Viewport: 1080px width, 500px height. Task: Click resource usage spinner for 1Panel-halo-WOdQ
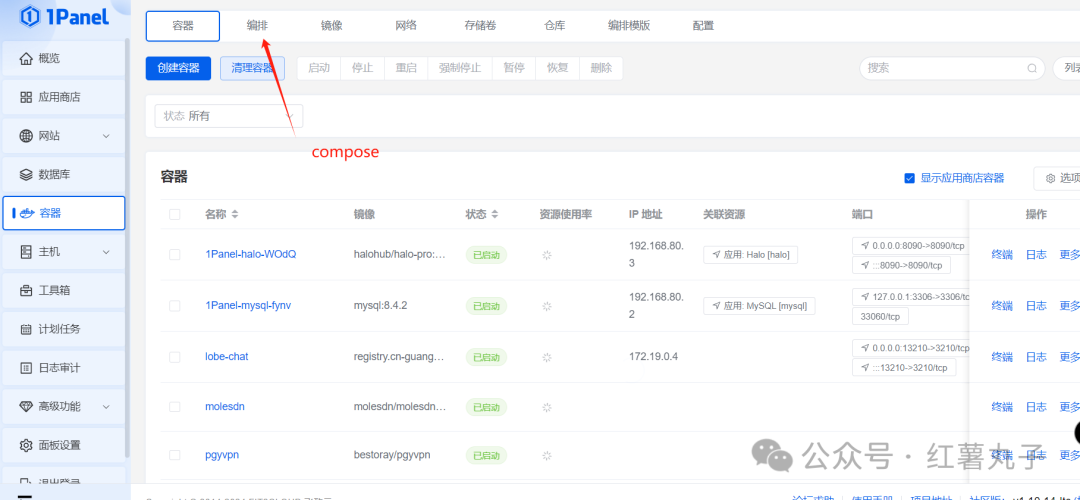tap(547, 255)
